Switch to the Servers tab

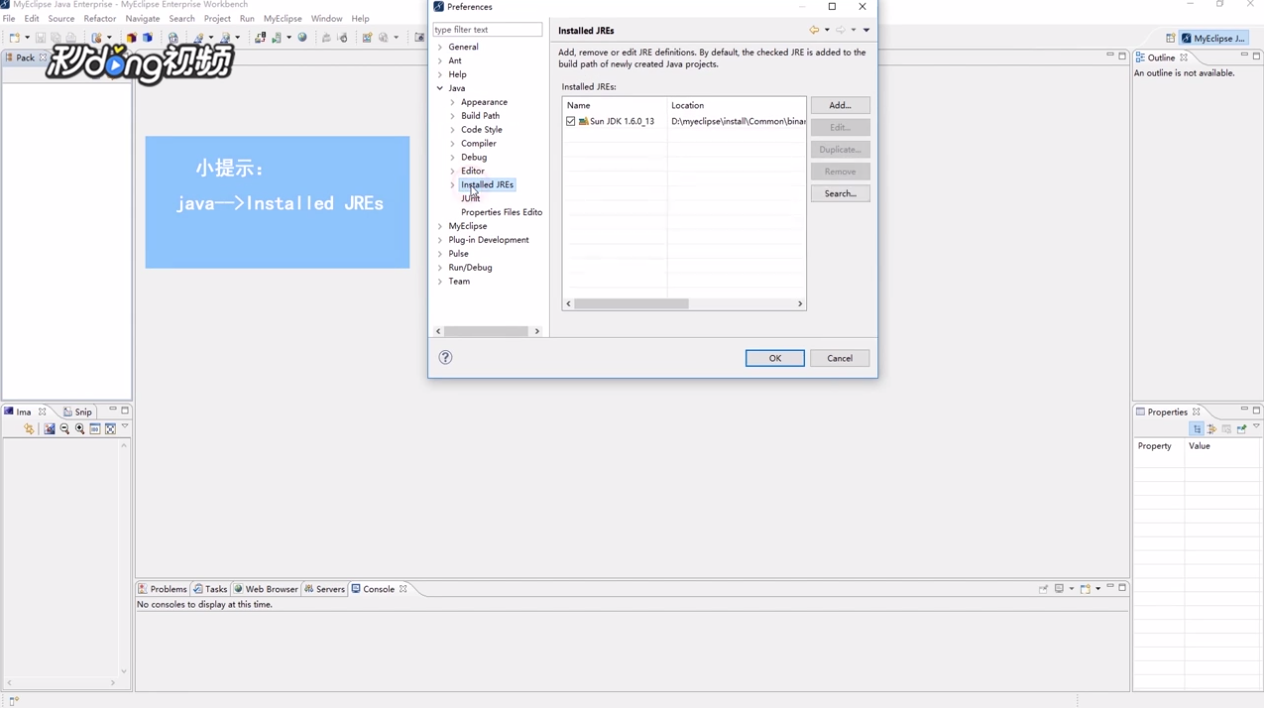tap(324, 589)
